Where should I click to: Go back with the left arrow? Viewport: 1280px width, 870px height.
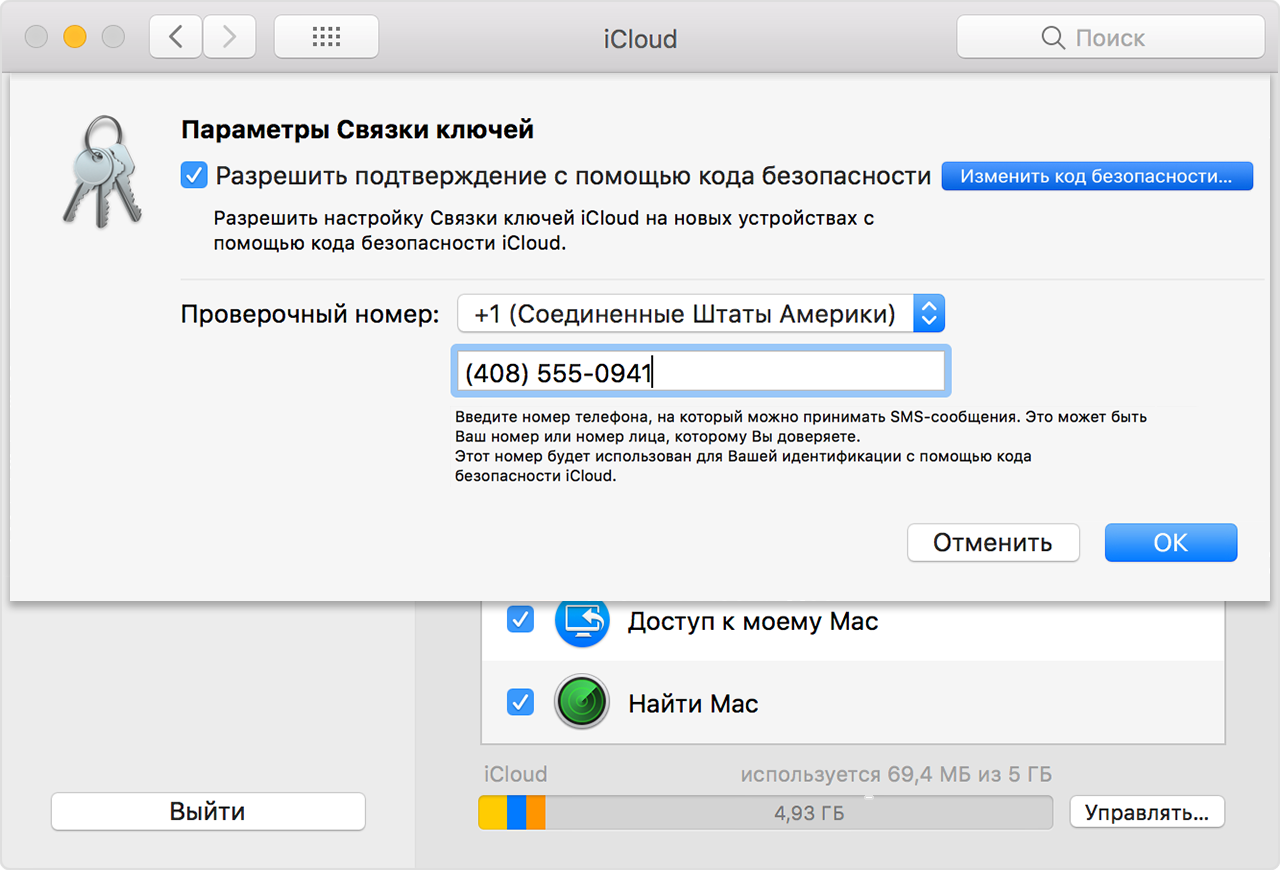click(x=176, y=38)
